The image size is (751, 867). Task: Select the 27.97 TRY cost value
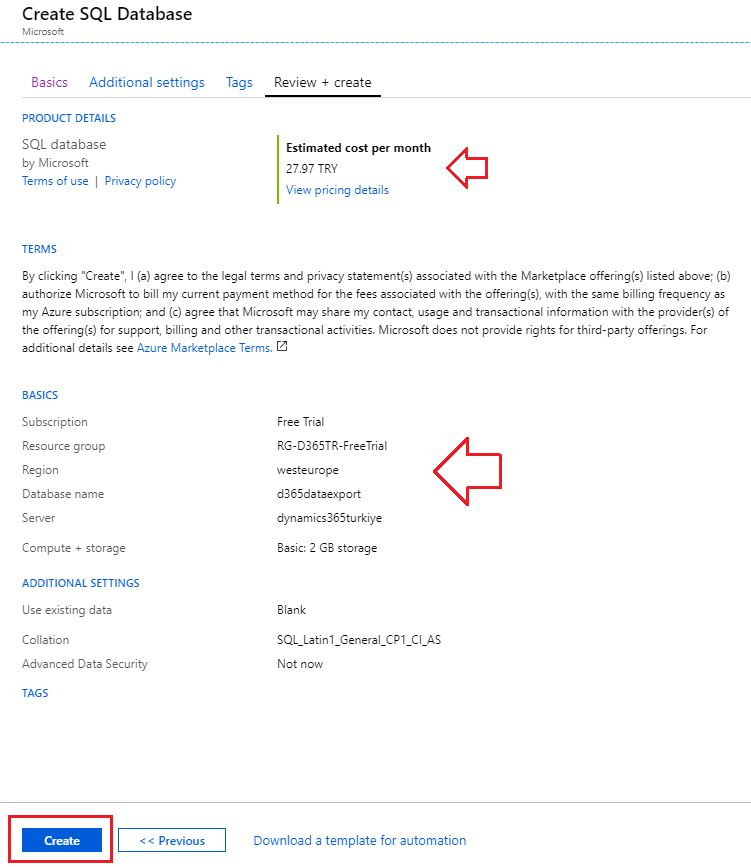[312, 169]
